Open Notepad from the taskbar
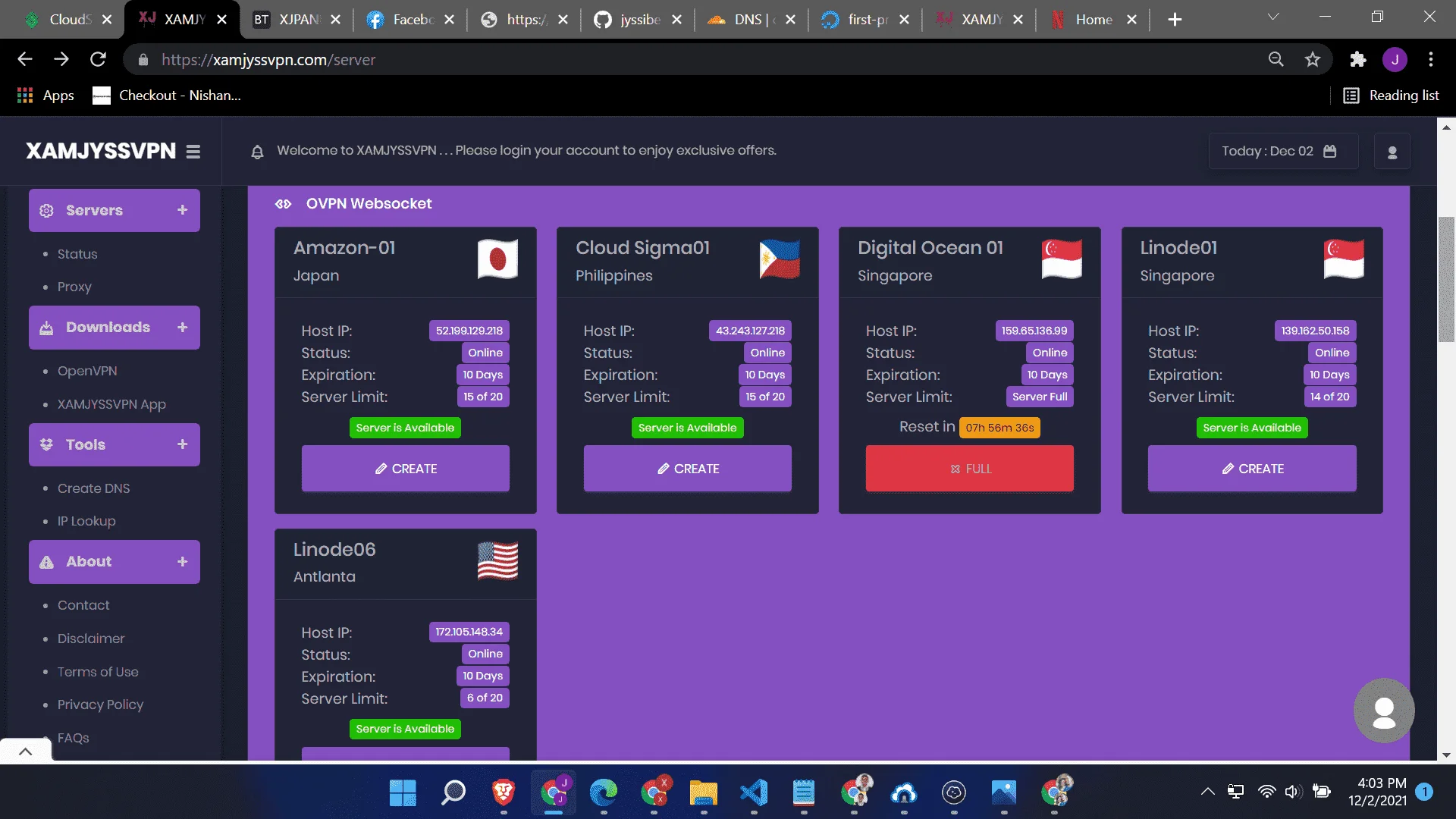 [x=804, y=793]
